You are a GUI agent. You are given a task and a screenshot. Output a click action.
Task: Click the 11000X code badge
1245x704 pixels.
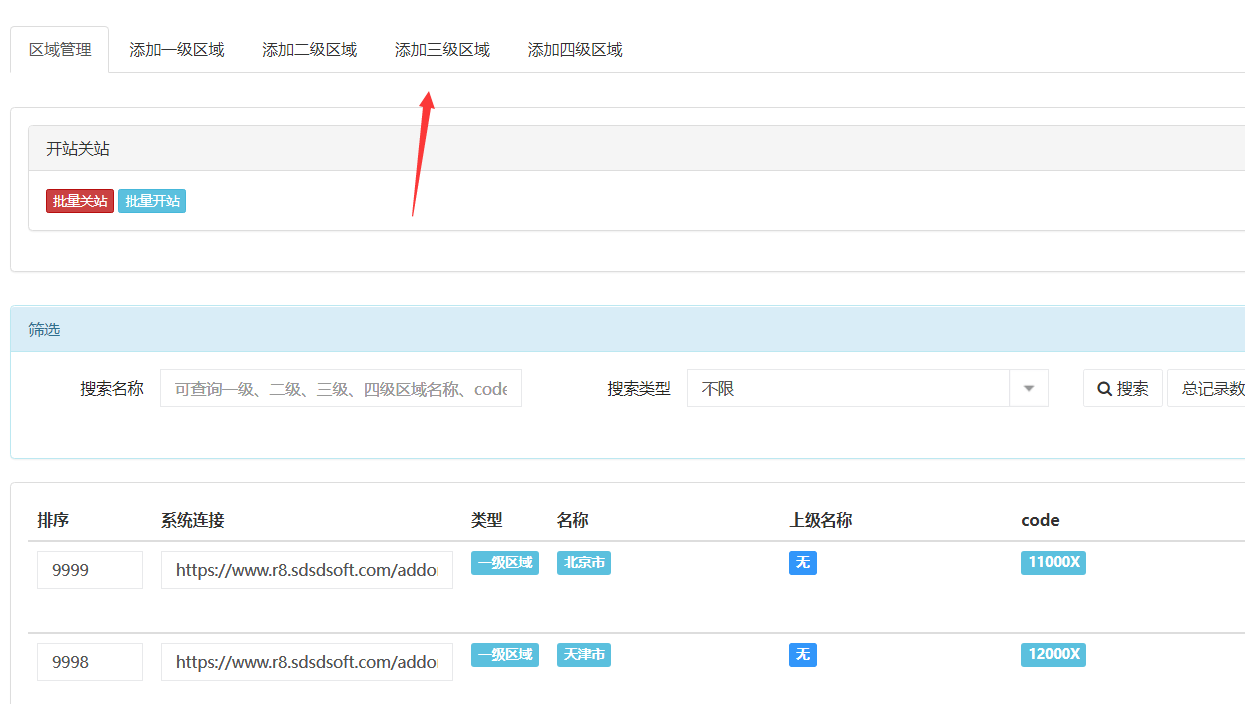pyautogui.click(x=1053, y=563)
